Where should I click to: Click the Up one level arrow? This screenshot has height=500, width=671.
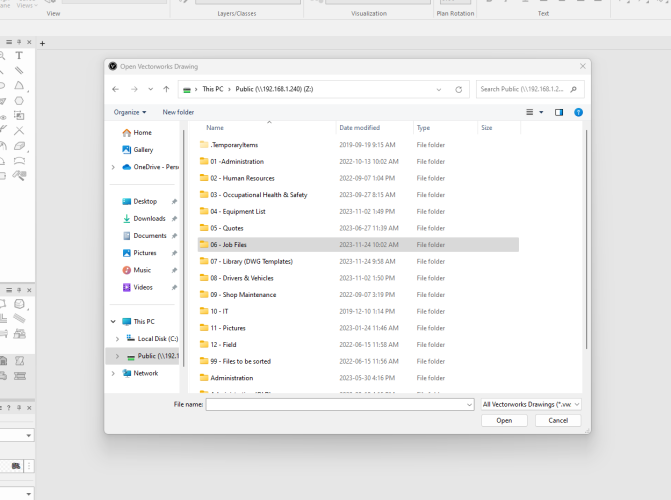point(166,89)
